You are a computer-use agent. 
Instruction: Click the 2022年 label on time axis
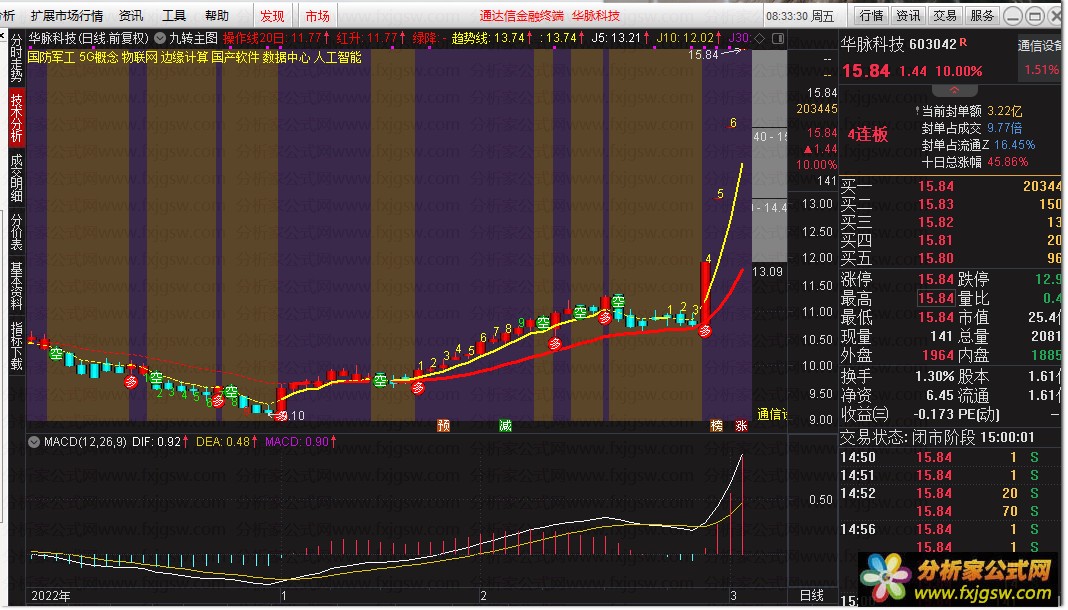(x=50, y=596)
